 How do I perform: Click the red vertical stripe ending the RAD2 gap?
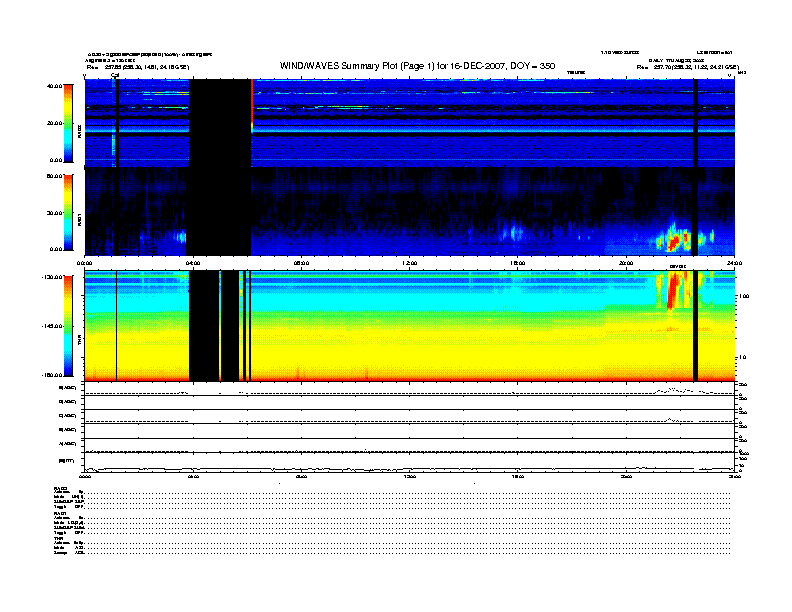tap(252, 104)
